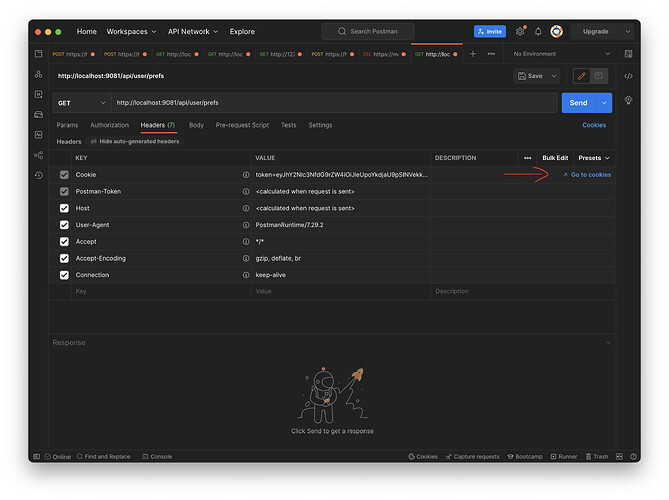Open the API Network menu
Screen dimensions: 669x500
click(193, 32)
